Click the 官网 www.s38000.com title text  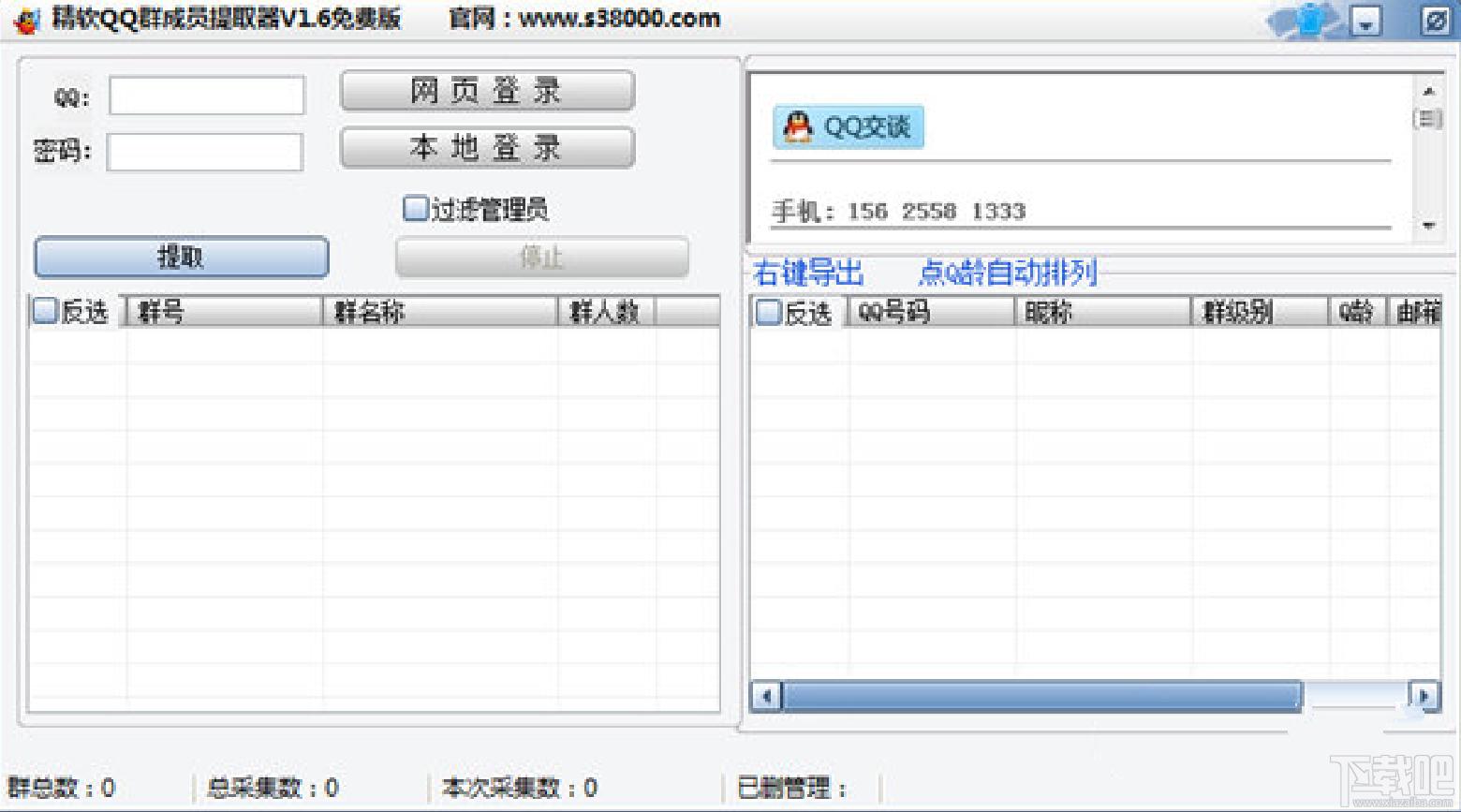pyautogui.click(x=584, y=19)
